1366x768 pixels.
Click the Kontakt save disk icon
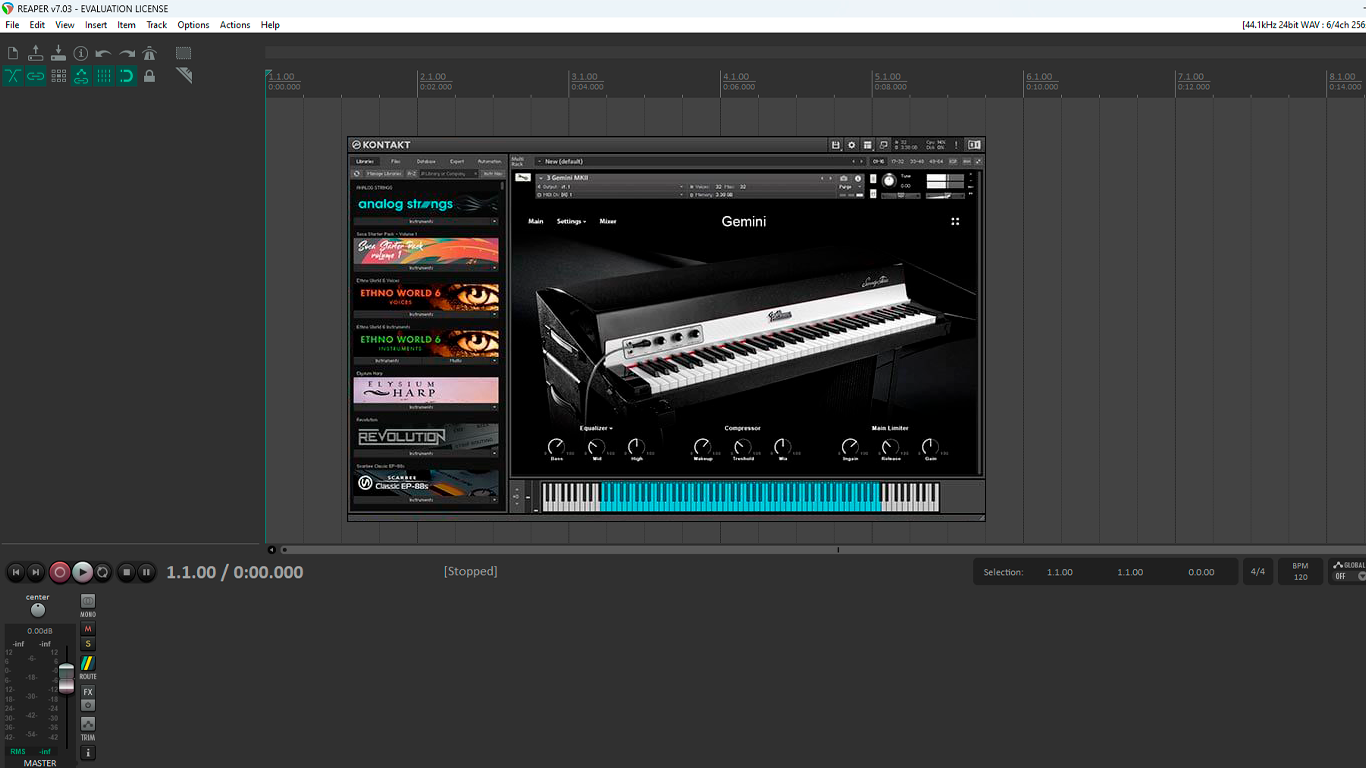coord(836,145)
